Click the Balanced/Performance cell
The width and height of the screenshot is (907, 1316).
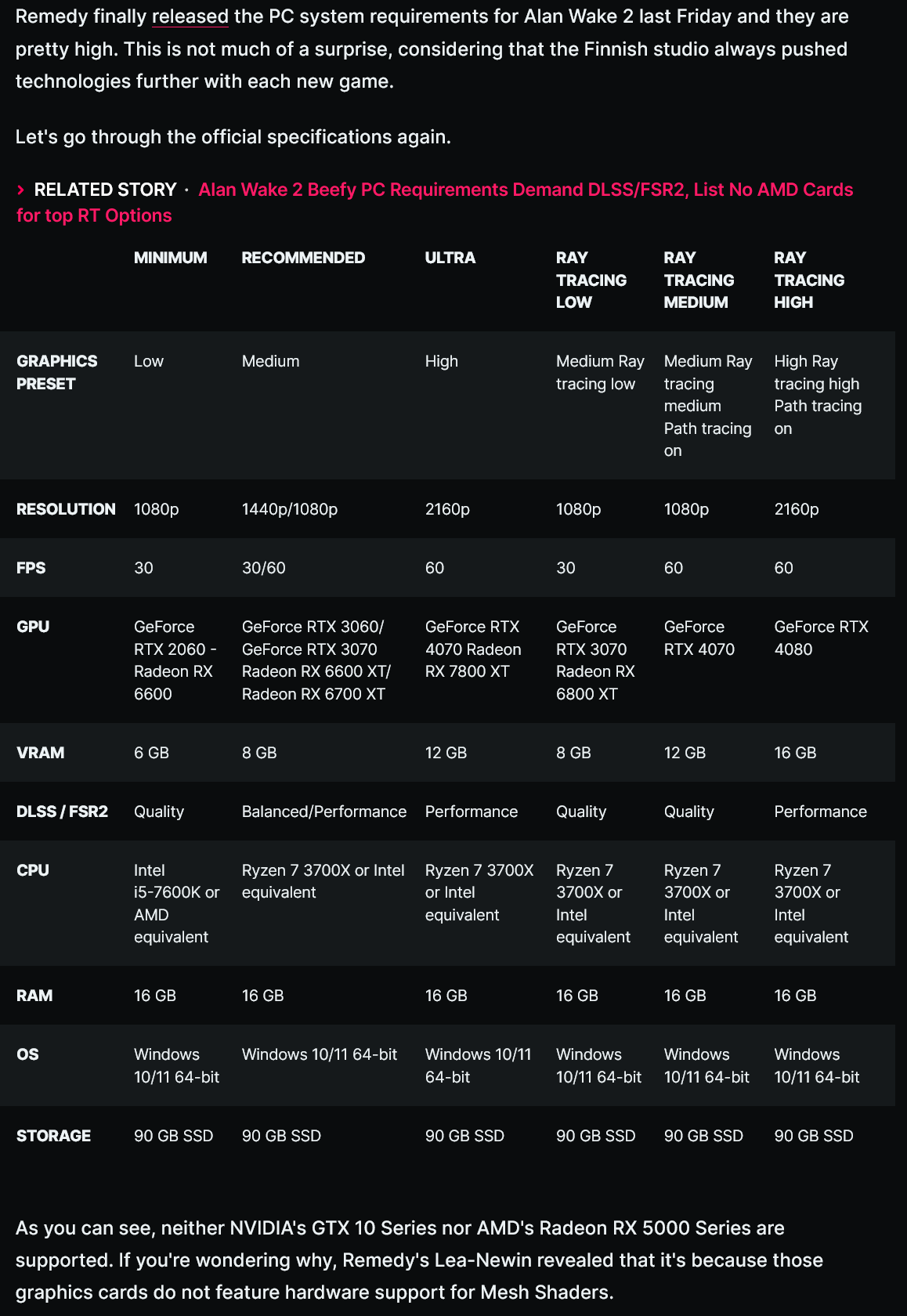324,812
